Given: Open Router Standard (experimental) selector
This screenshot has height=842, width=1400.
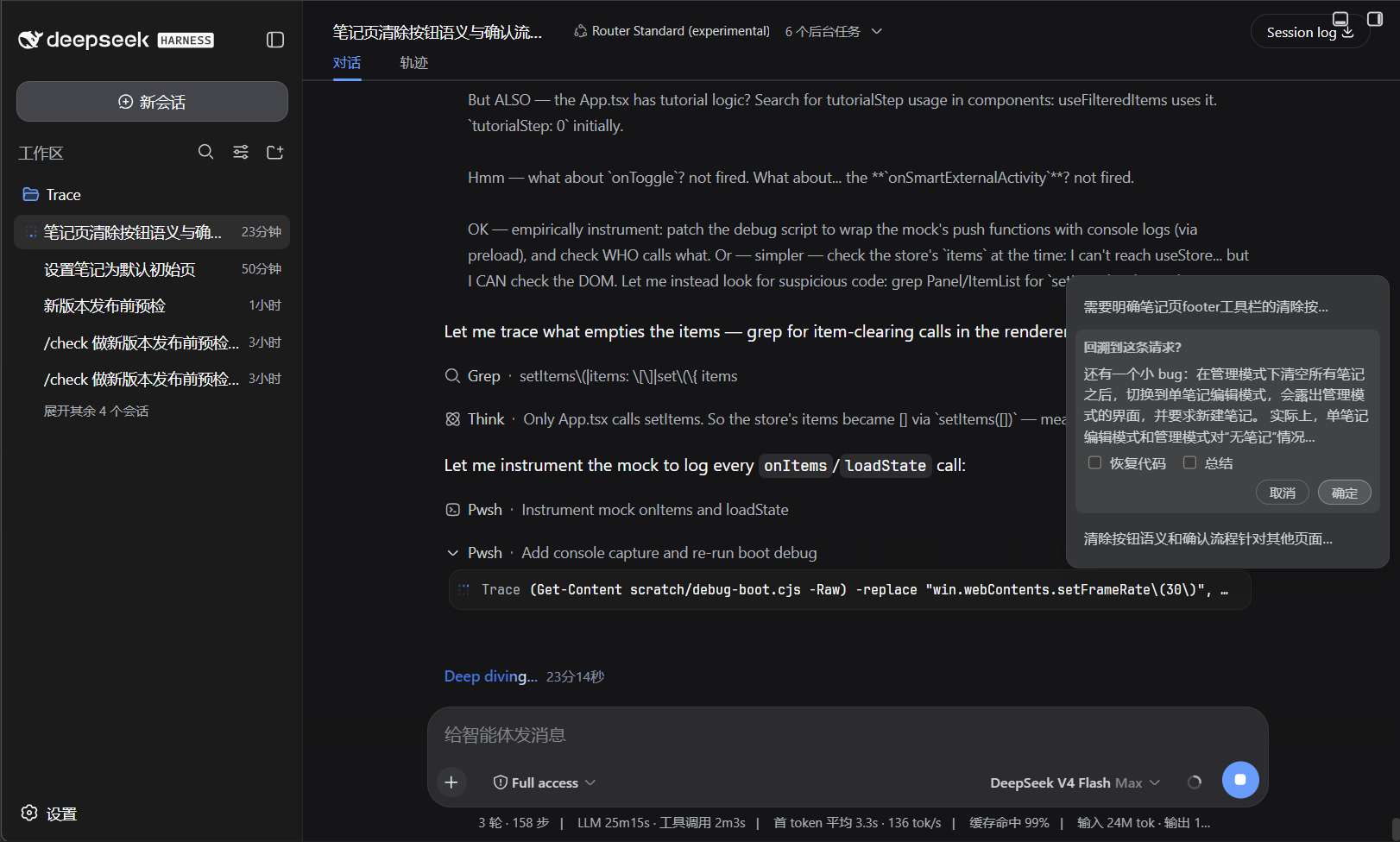Looking at the screenshot, I should [x=672, y=31].
